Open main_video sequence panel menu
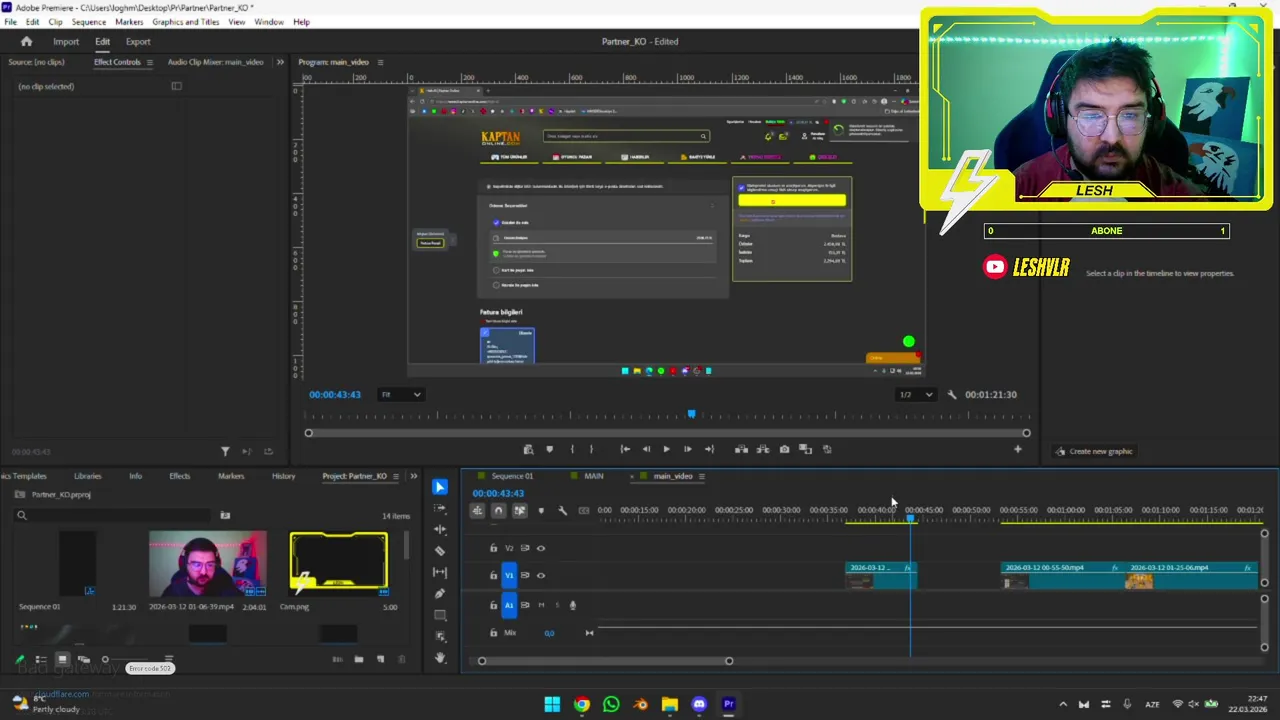This screenshot has height=720, width=1280. pyautogui.click(x=701, y=477)
